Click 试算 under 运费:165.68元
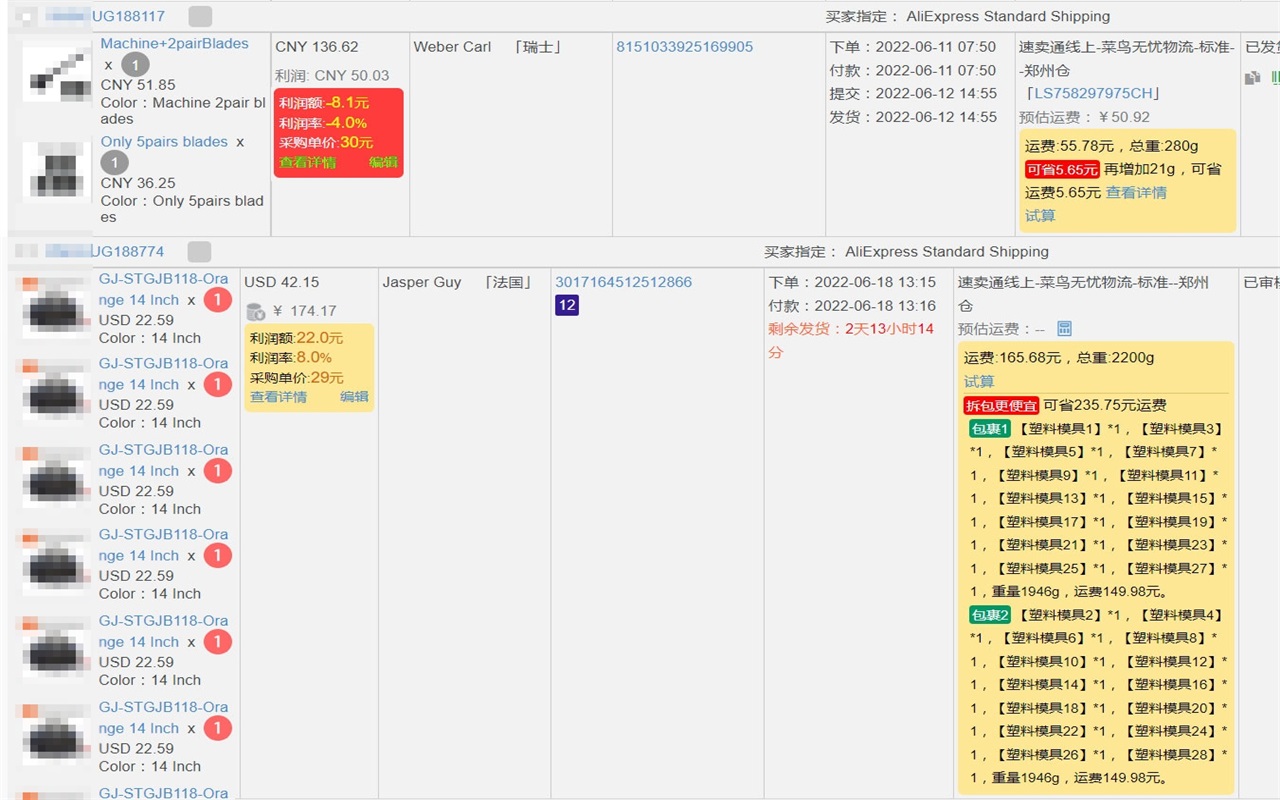1280x800 pixels. click(x=979, y=381)
